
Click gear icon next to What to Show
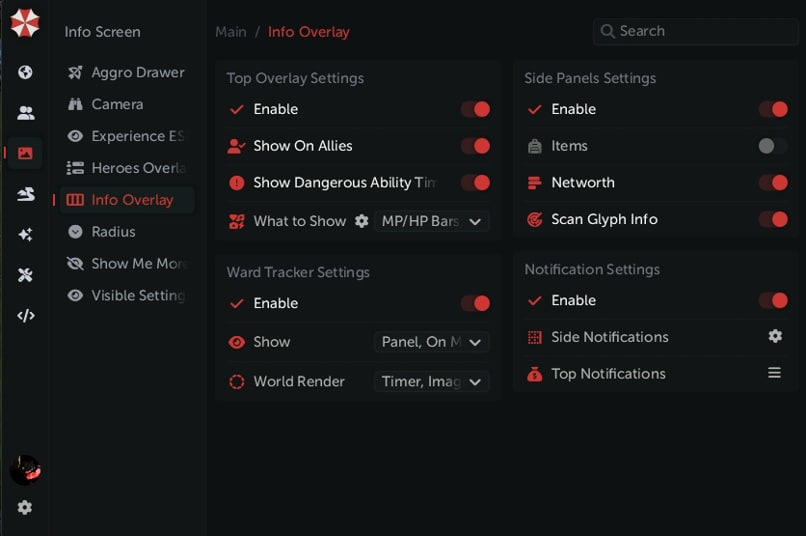click(x=362, y=221)
